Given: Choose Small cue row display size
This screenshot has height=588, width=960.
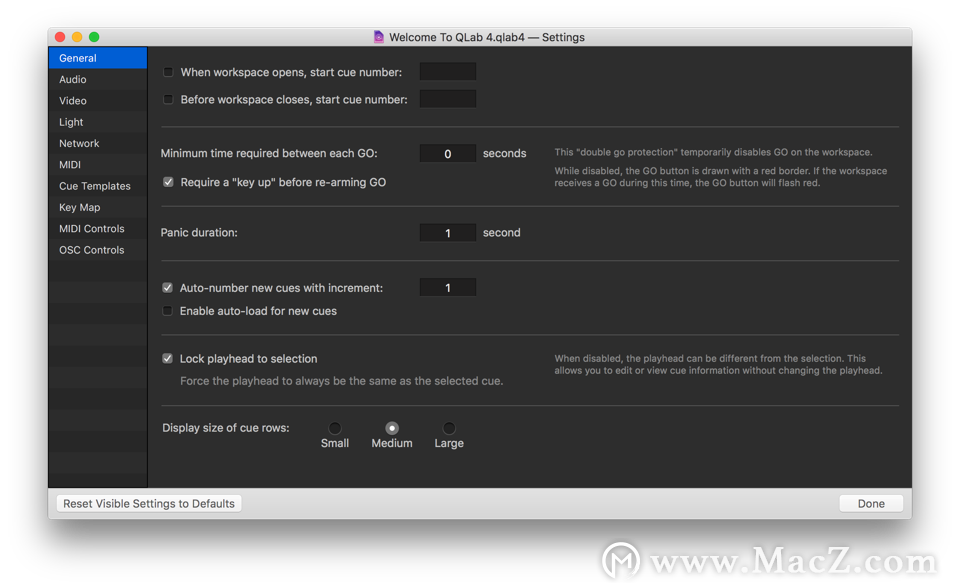Looking at the screenshot, I should 334,428.
